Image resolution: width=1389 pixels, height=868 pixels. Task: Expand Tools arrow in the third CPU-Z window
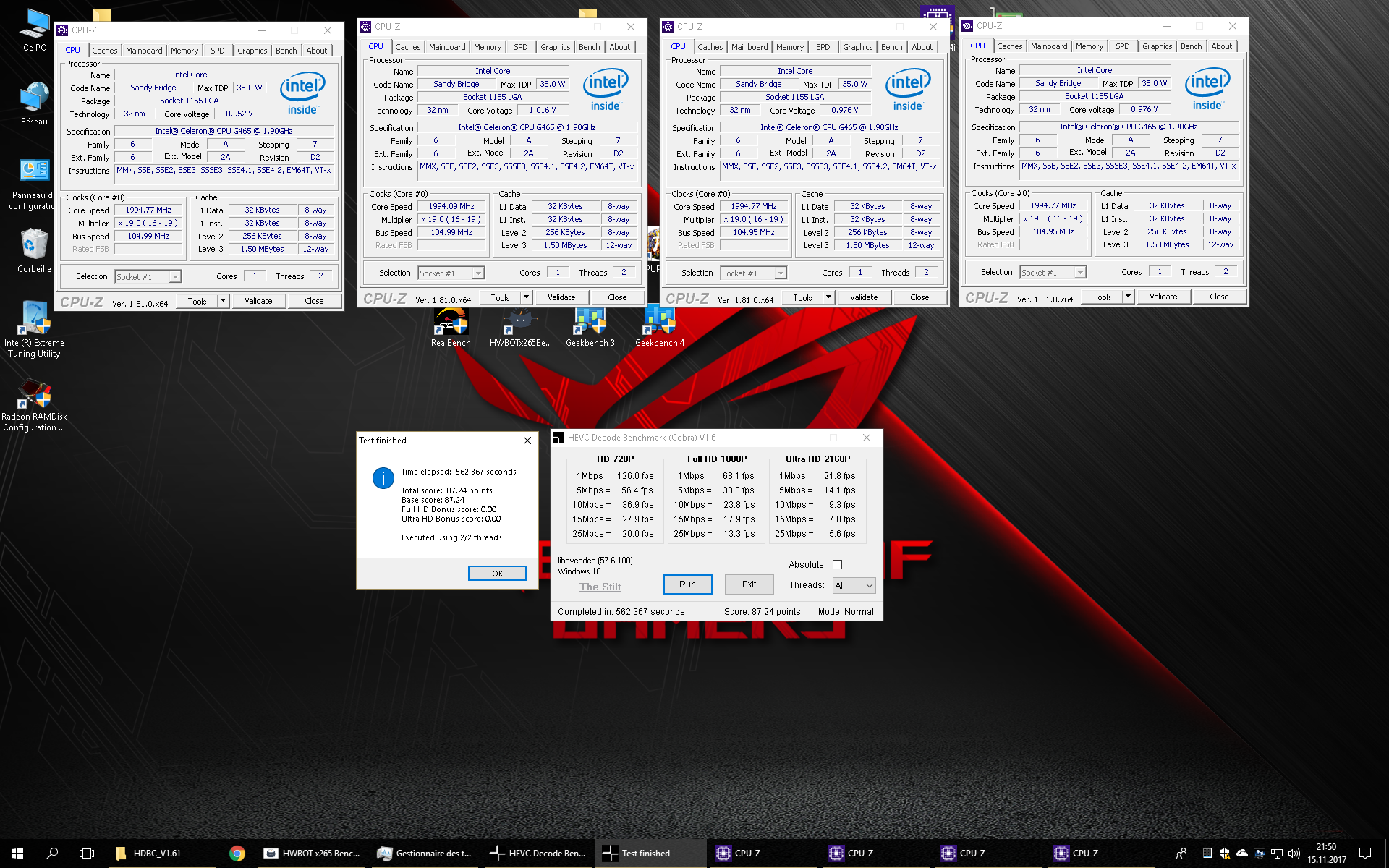(x=828, y=297)
